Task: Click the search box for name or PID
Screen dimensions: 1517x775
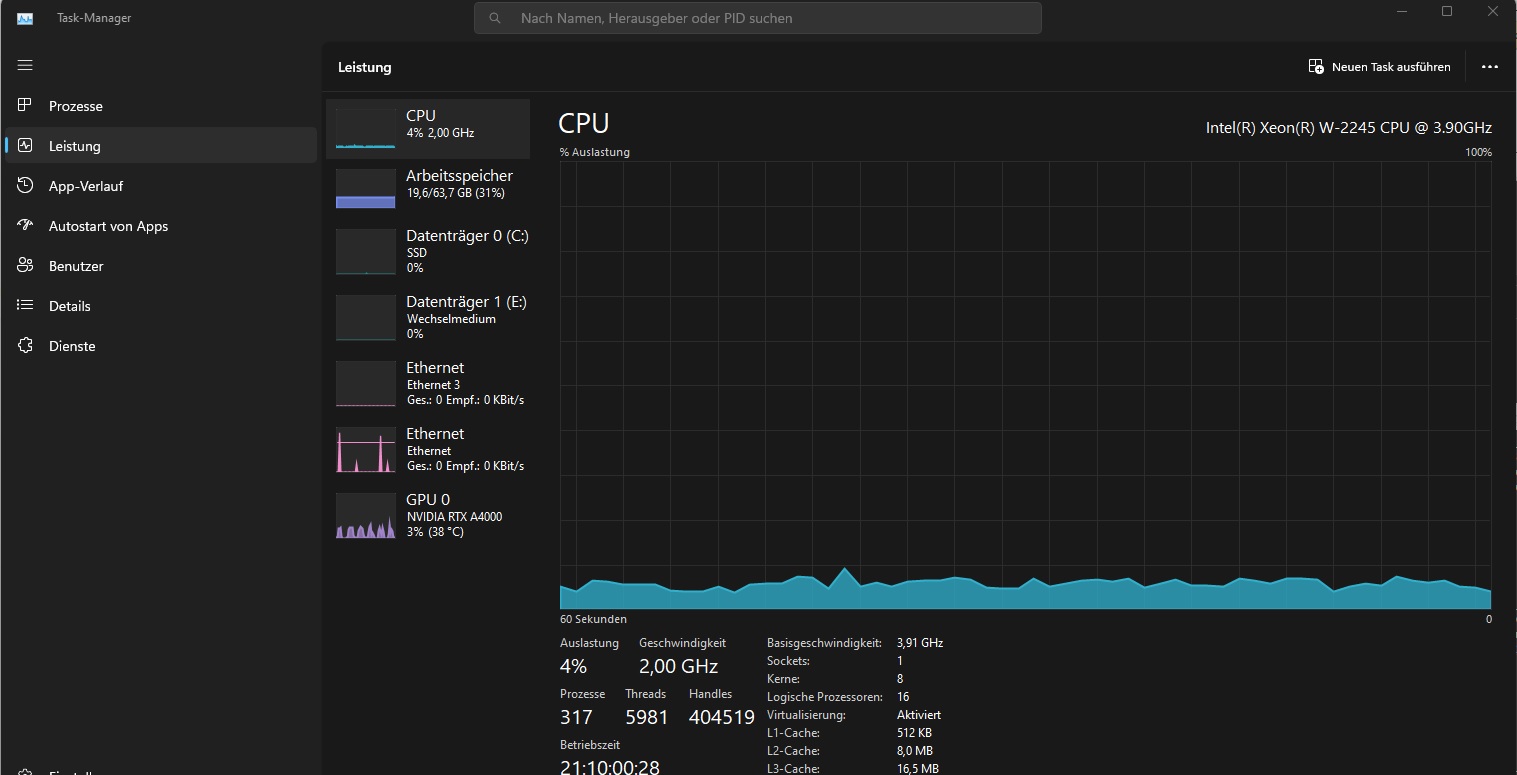Action: 758,18
